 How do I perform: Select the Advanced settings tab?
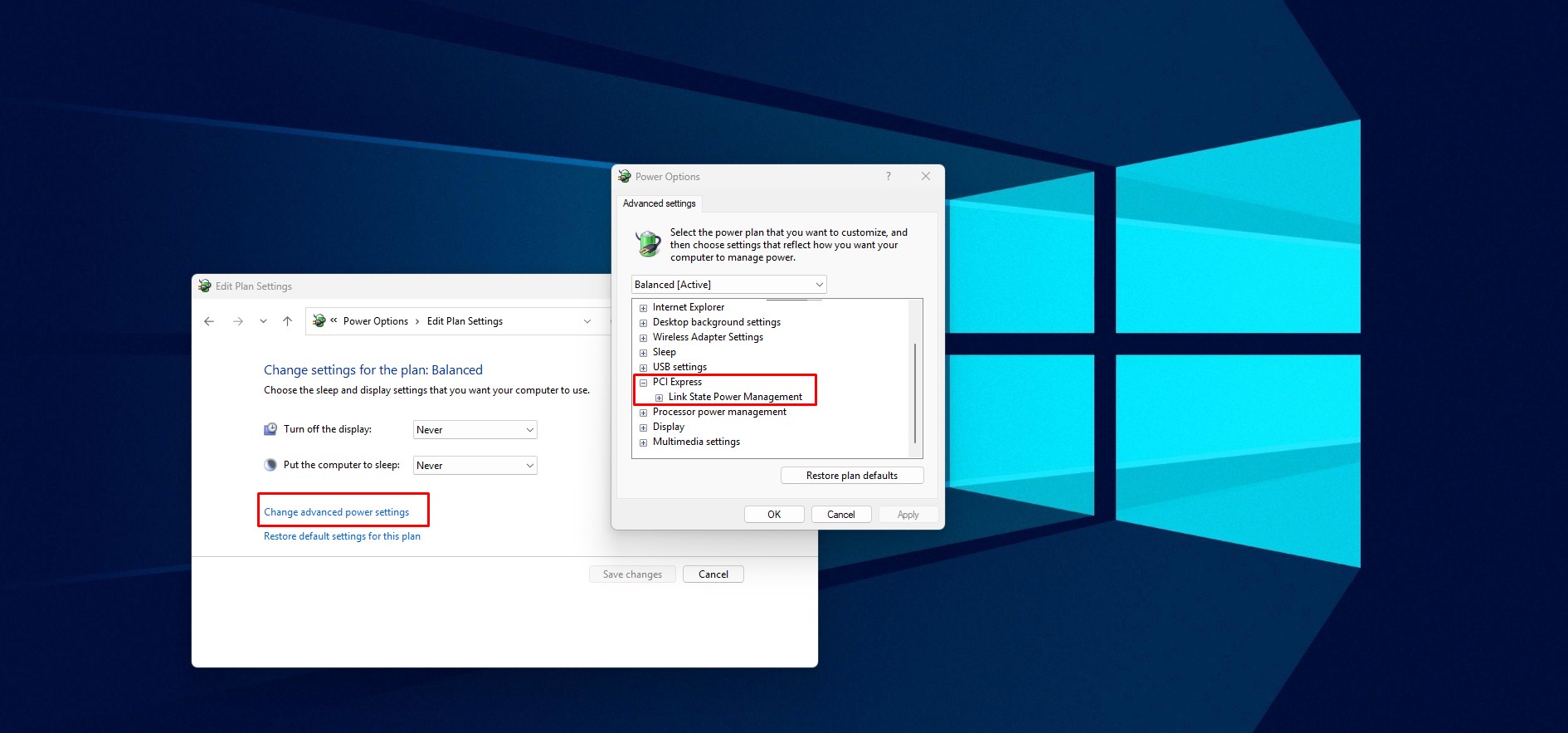pos(659,203)
